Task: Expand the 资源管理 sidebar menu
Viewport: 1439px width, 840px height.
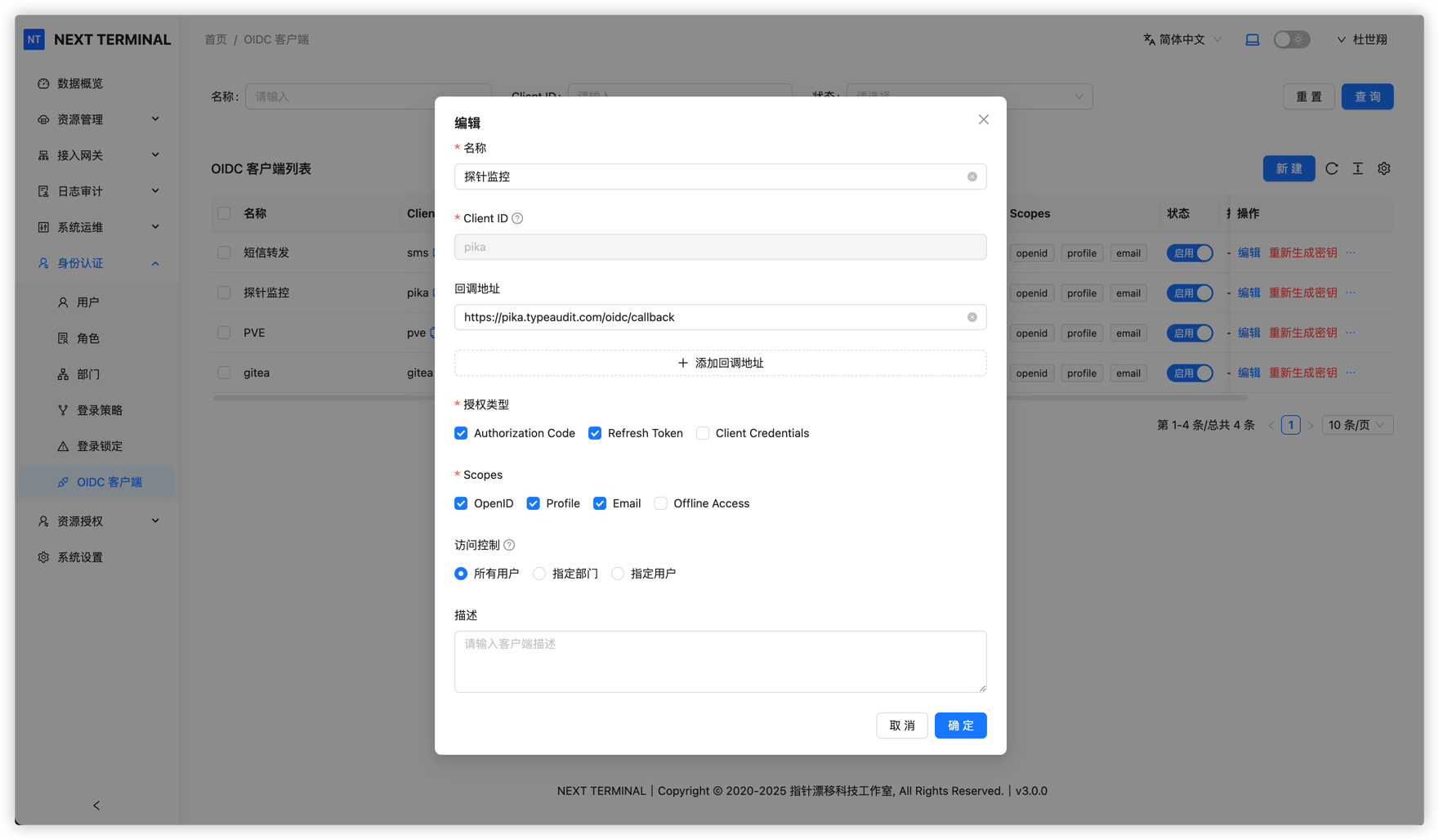Action: 98,119
